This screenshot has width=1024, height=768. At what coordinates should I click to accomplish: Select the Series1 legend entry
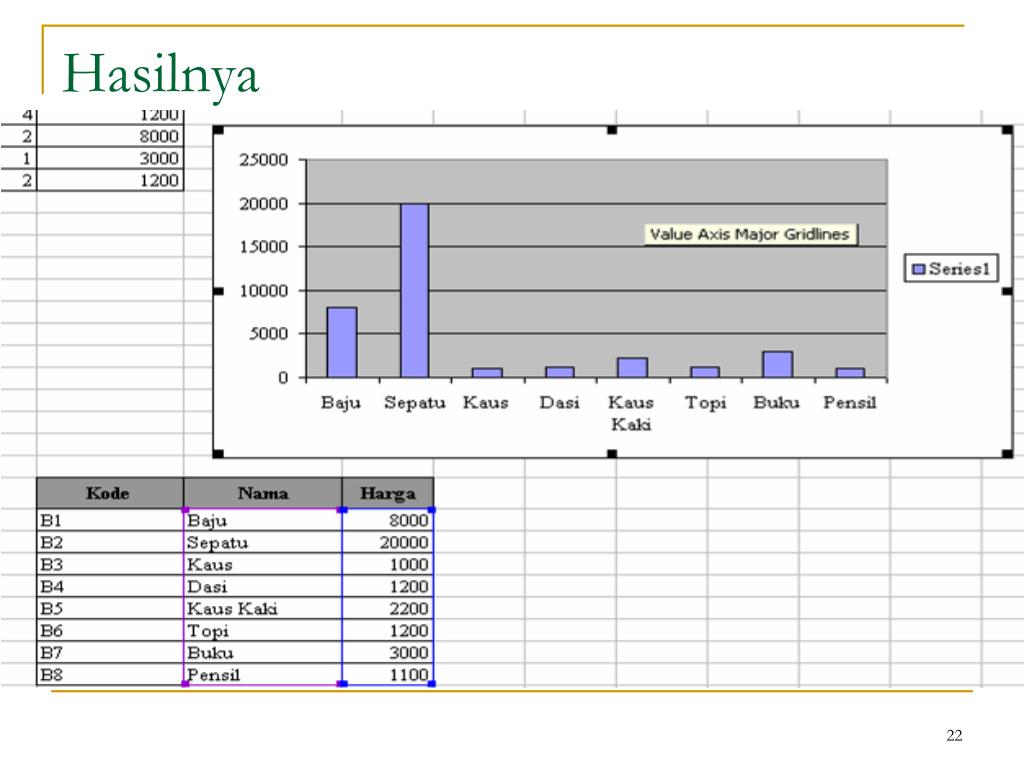coord(951,268)
